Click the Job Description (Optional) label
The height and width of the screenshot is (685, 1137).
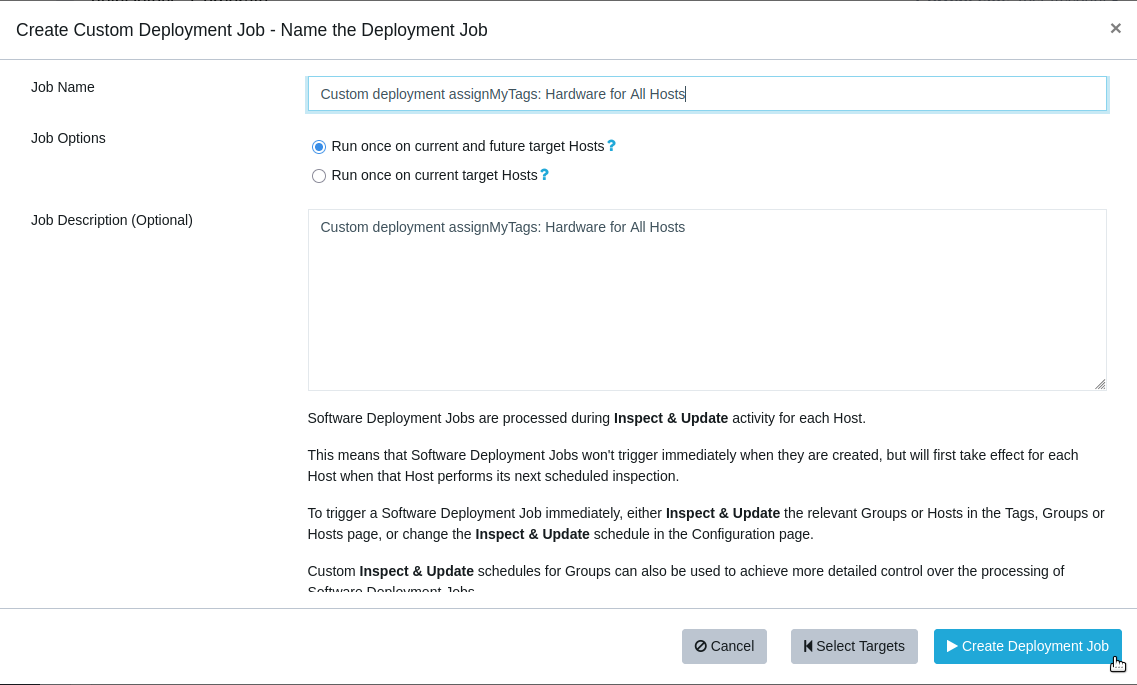pos(112,220)
